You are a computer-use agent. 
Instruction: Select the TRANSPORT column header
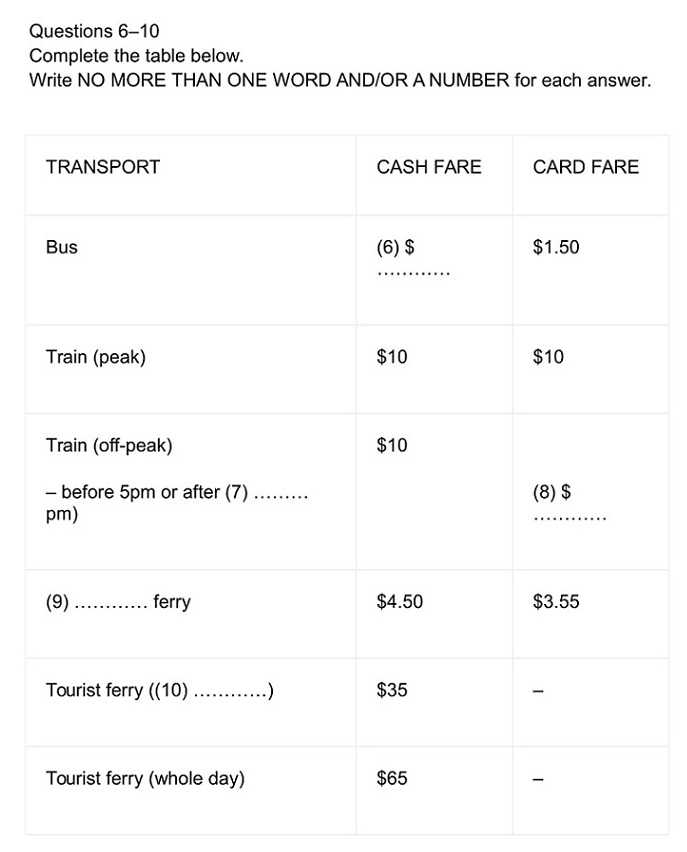pos(103,167)
